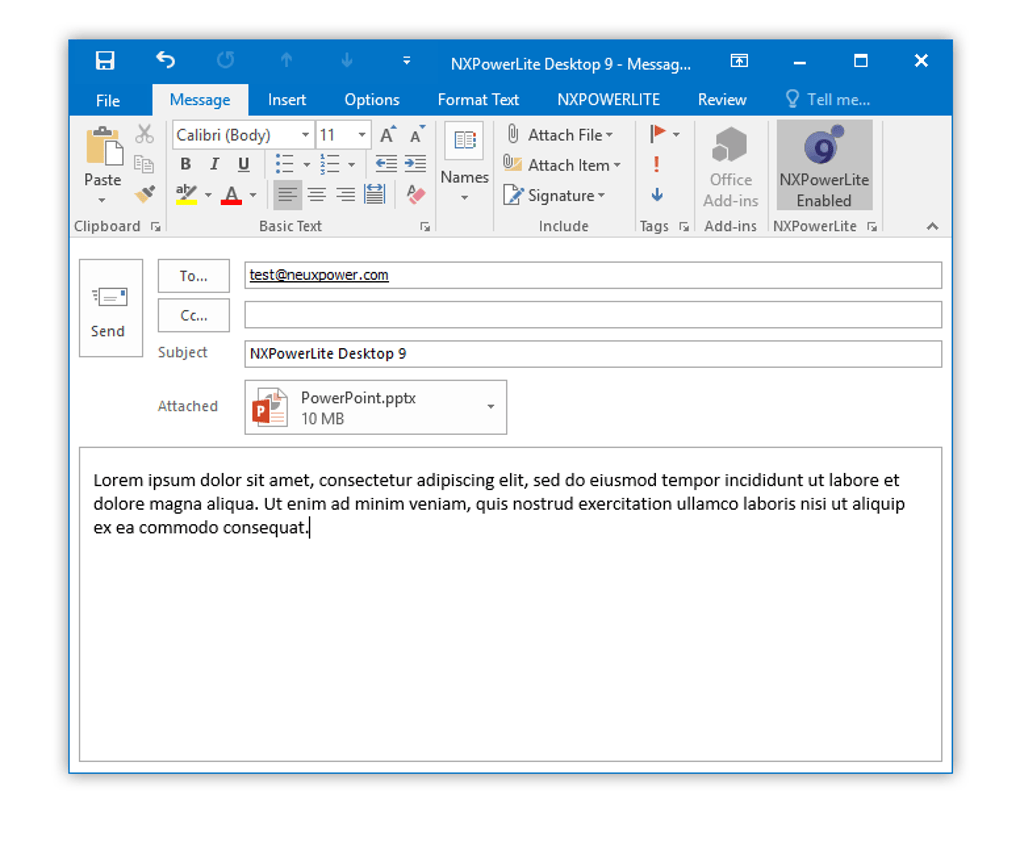1020x850 pixels.
Task: Click the test@neuxpower.com recipient
Action: 319,275
